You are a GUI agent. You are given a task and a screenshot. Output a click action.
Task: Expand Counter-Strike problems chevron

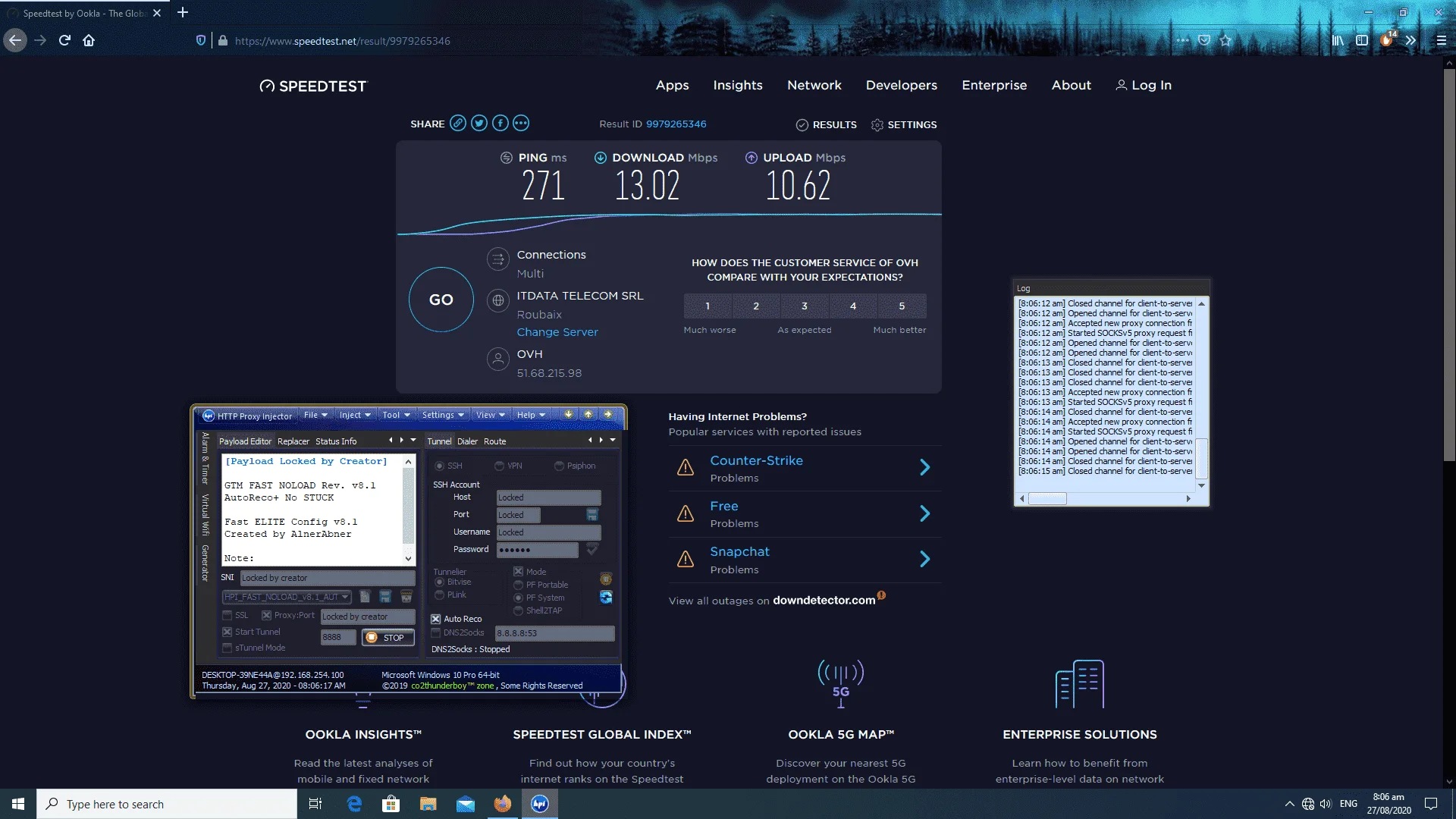[924, 468]
